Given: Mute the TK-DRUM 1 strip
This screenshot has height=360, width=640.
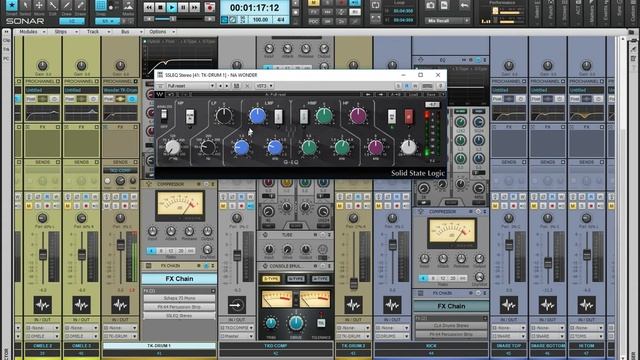Looking at the screenshot, I should (107, 206).
